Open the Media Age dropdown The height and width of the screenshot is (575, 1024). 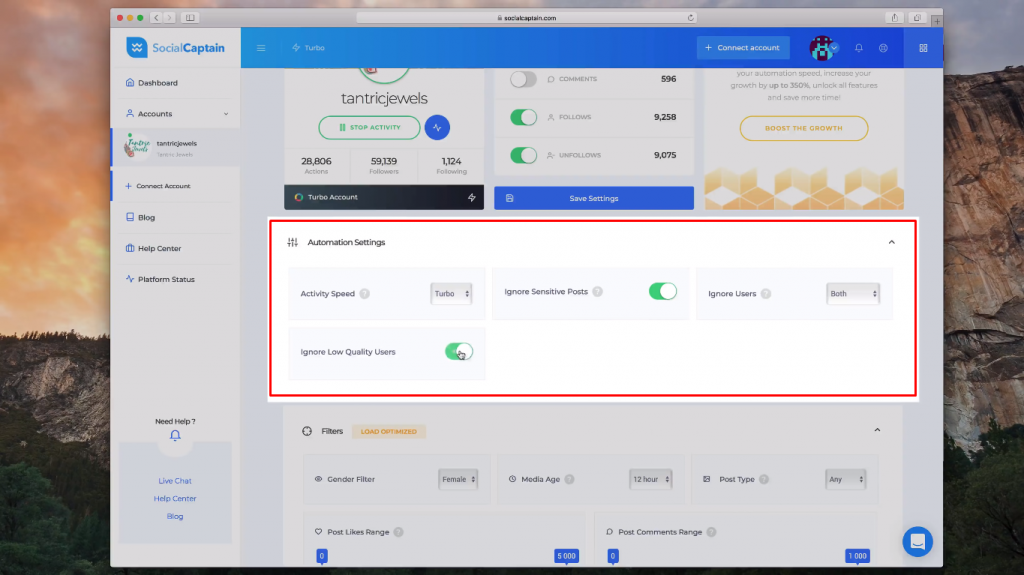tap(650, 479)
